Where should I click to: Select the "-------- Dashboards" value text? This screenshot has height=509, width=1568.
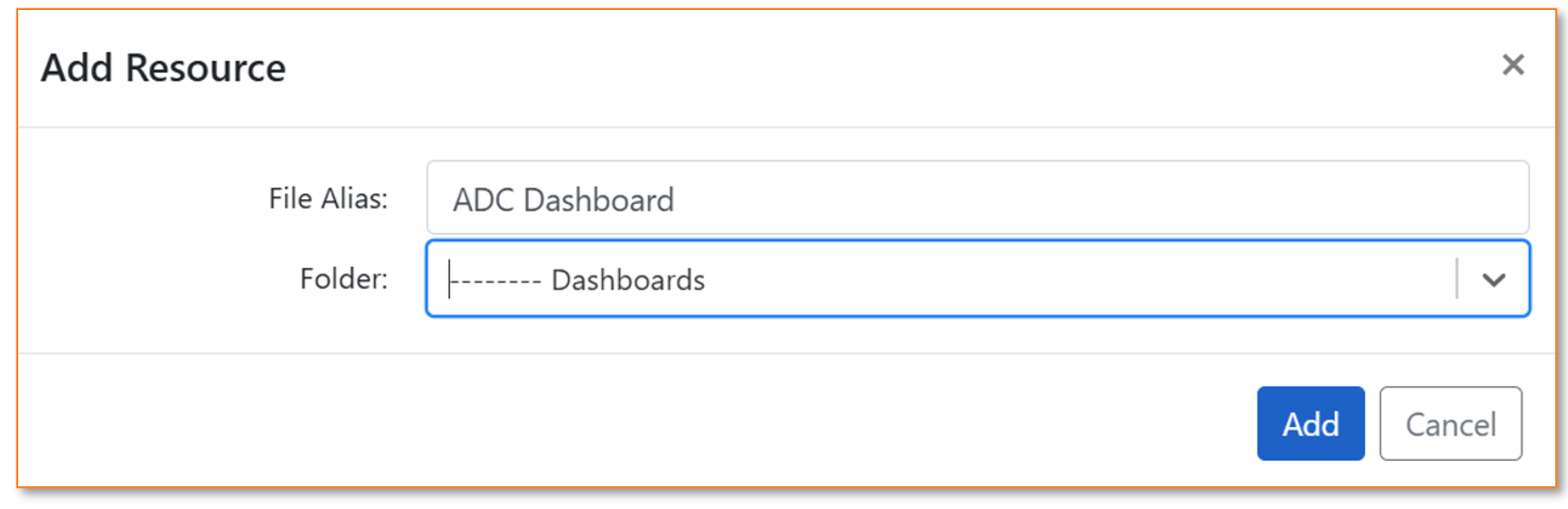(577, 280)
